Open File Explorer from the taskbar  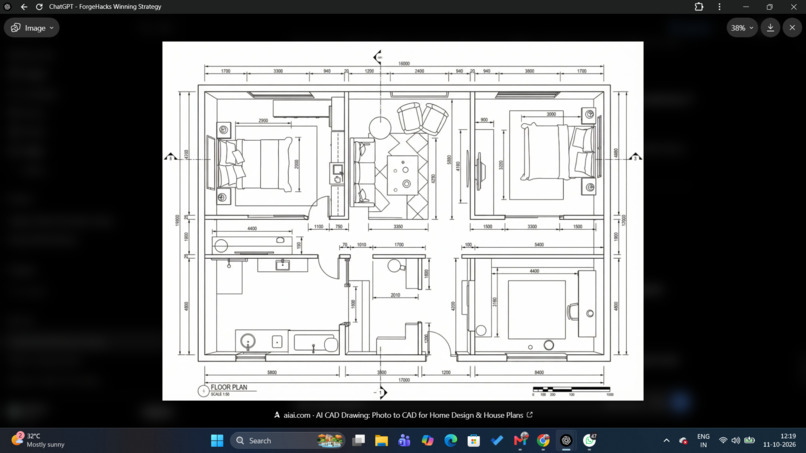coord(381,441)
